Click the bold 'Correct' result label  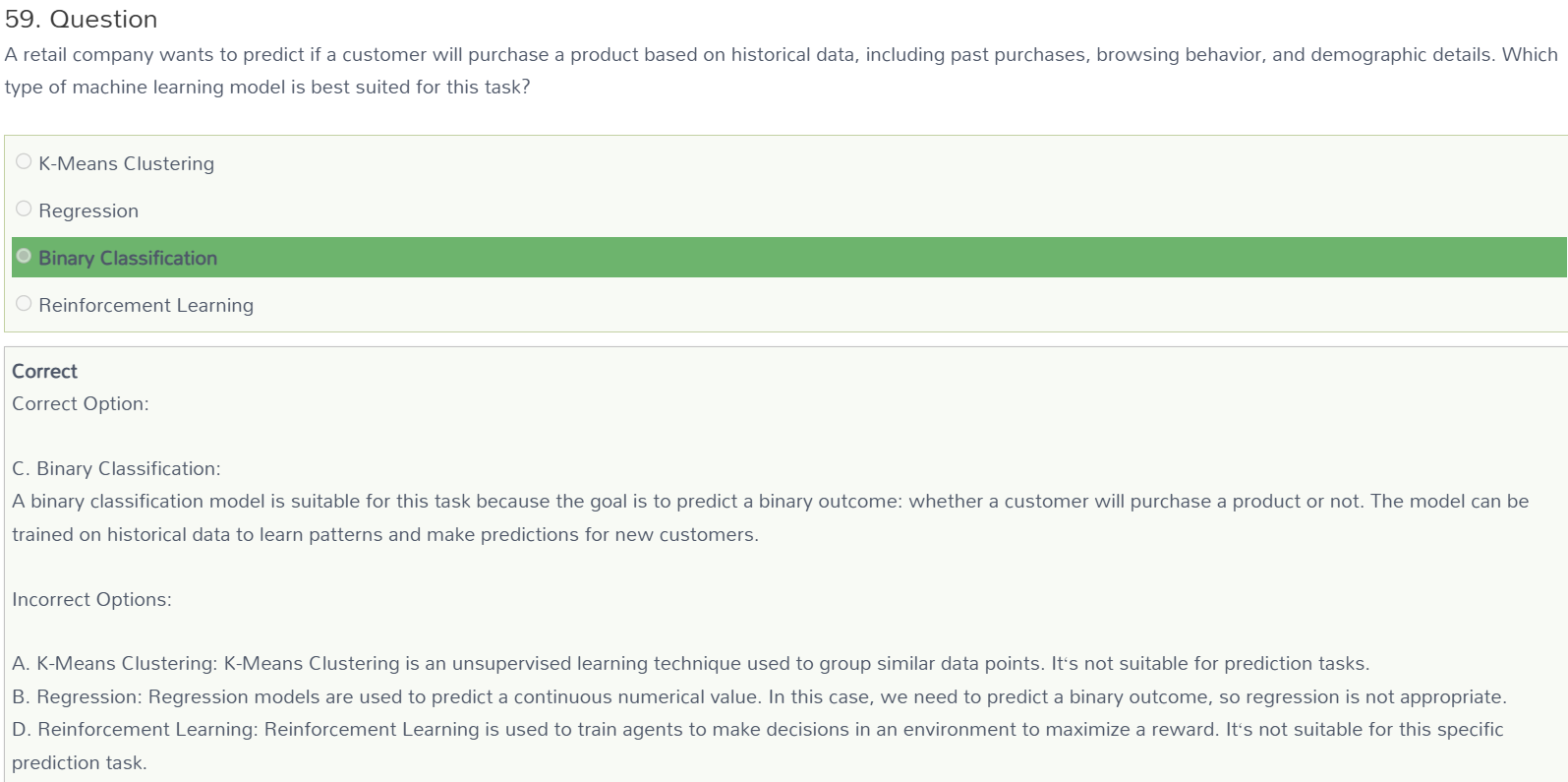point(44,371)
